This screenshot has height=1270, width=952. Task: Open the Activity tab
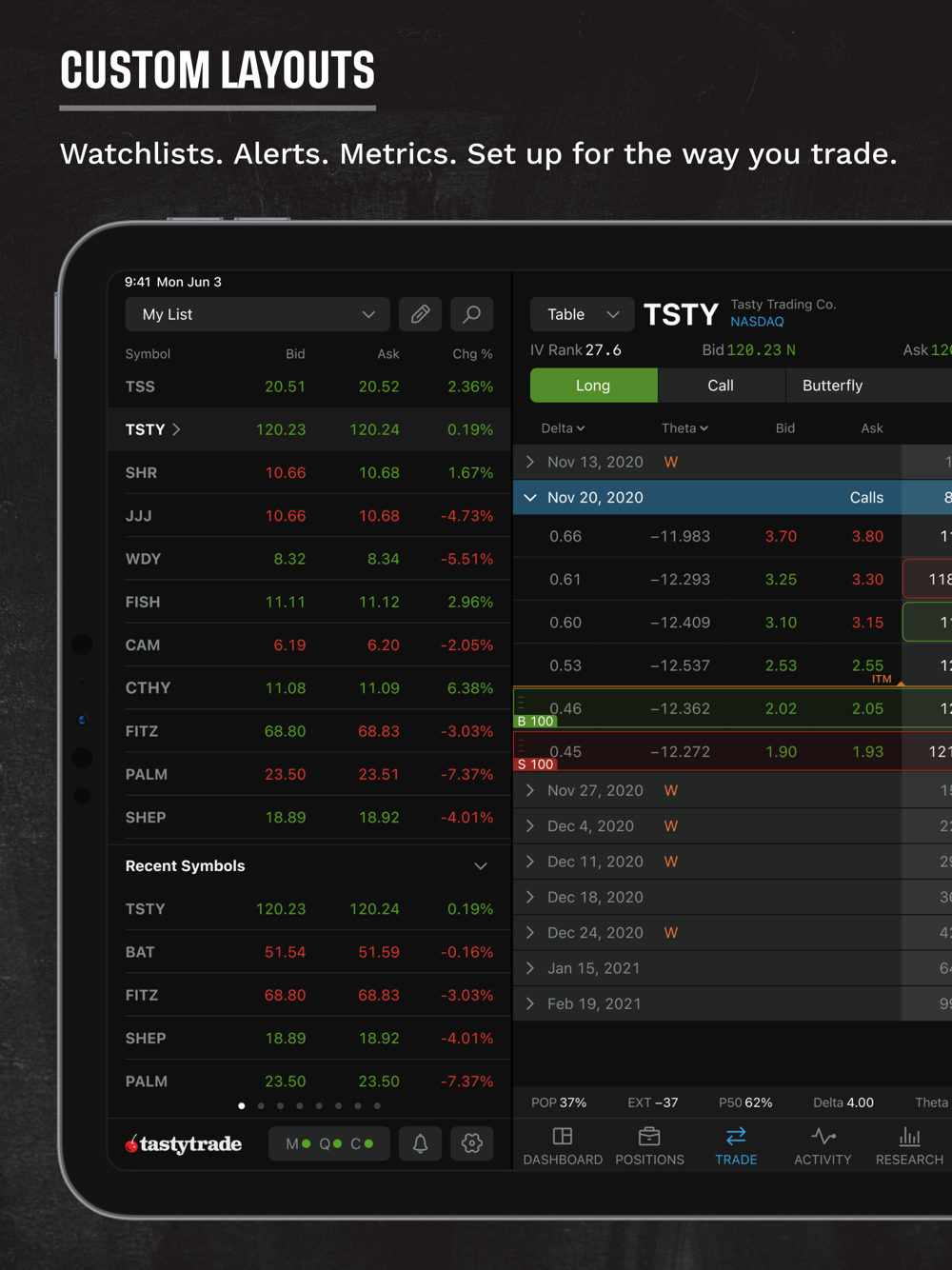[x=823, y=1145]
